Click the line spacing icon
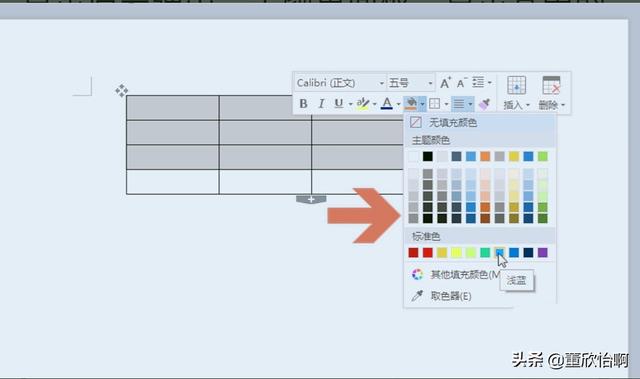 click(478, 82)
